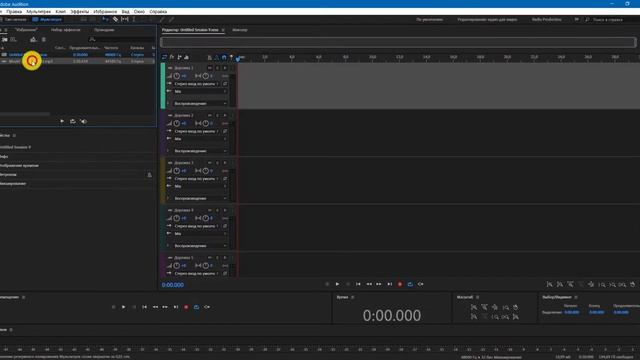Select the Slip tool in toolbar

[x=125, y=19]
